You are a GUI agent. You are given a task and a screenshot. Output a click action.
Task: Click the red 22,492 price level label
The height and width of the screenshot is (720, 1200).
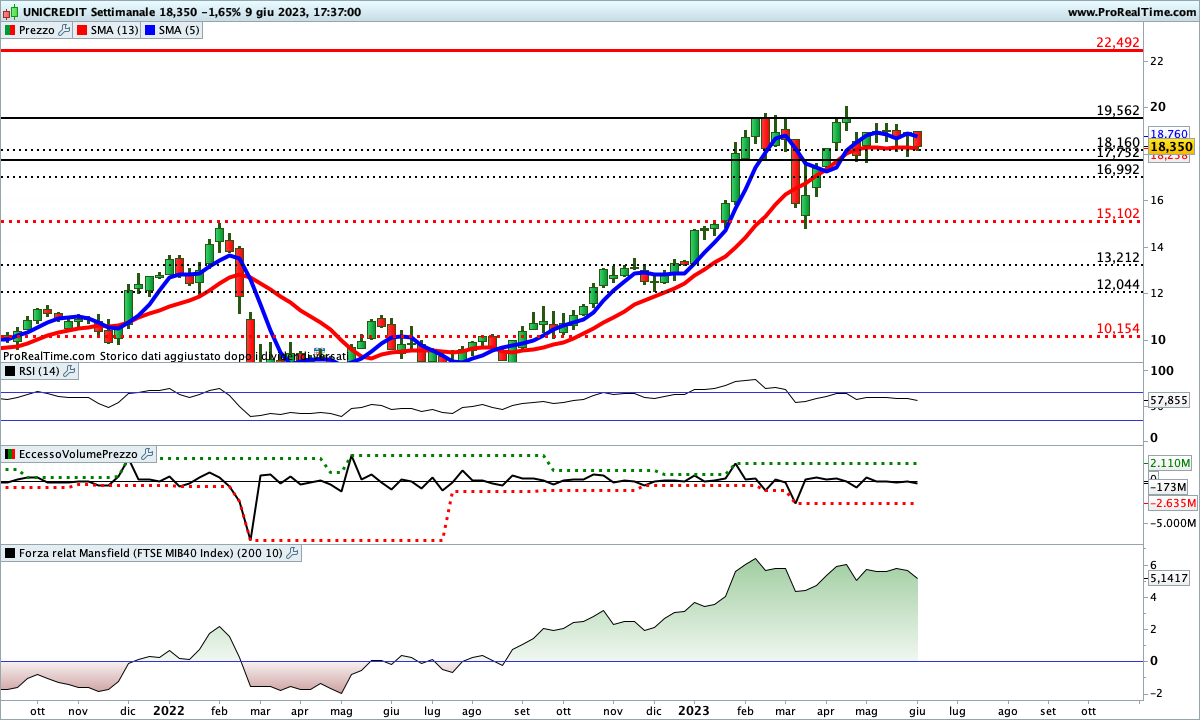1118,42
